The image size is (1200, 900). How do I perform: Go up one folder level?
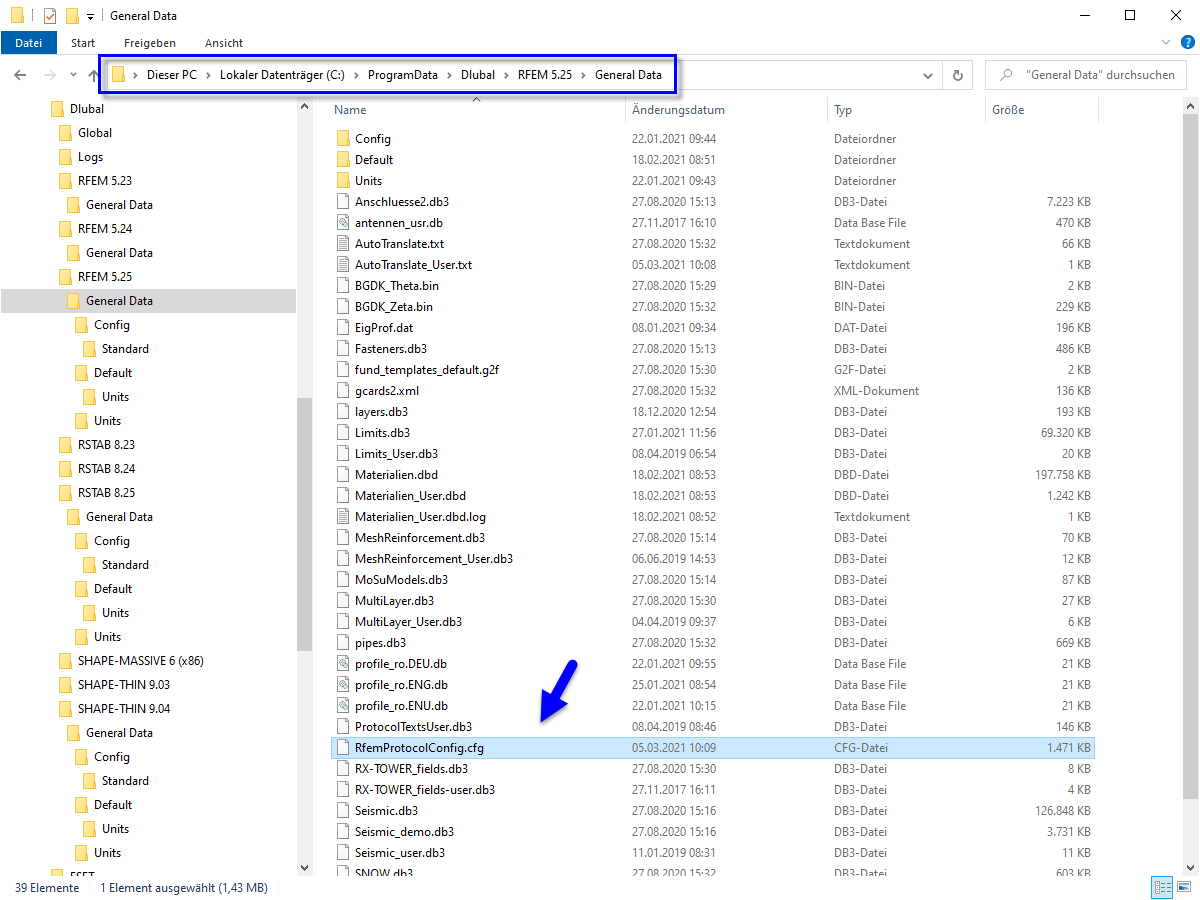coord(93,74)
